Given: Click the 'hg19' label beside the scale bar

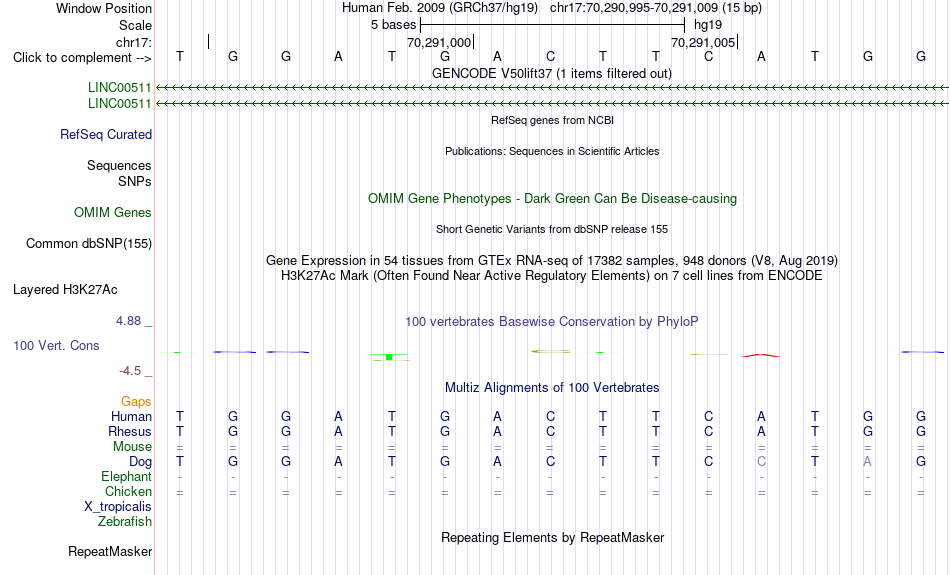Looking at the screenshot, I should pyautogui.click(x=708, y=25).
